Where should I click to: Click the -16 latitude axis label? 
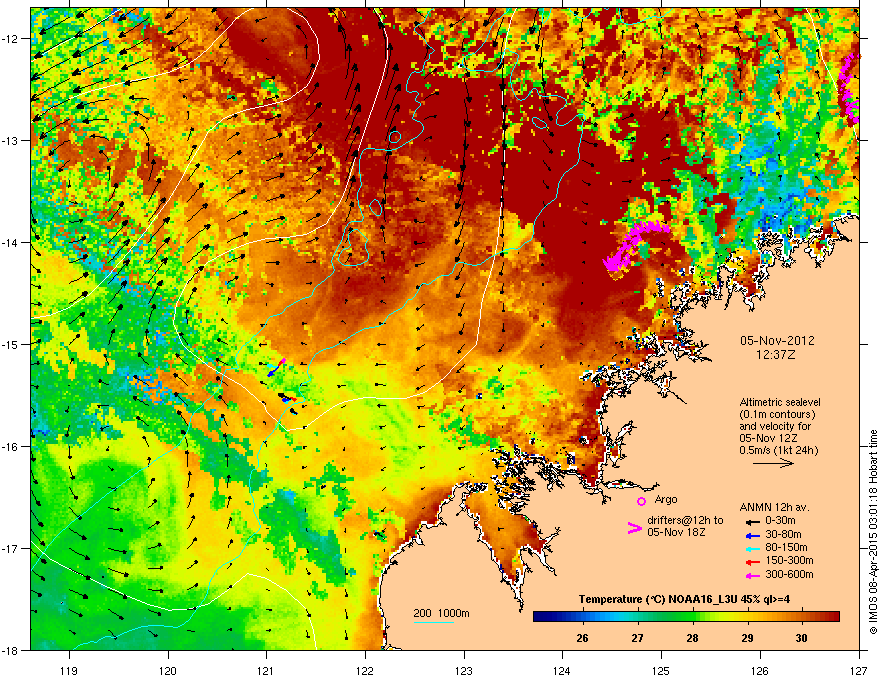10,447
